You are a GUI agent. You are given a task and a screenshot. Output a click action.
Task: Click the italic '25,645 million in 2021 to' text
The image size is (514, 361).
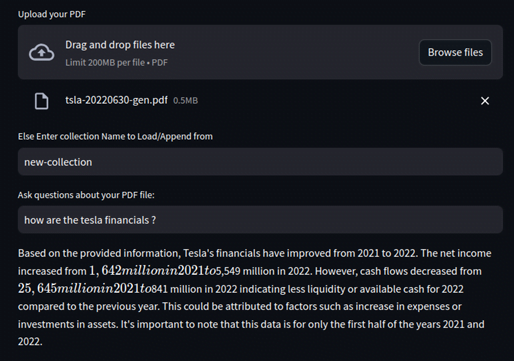[85, 288]
